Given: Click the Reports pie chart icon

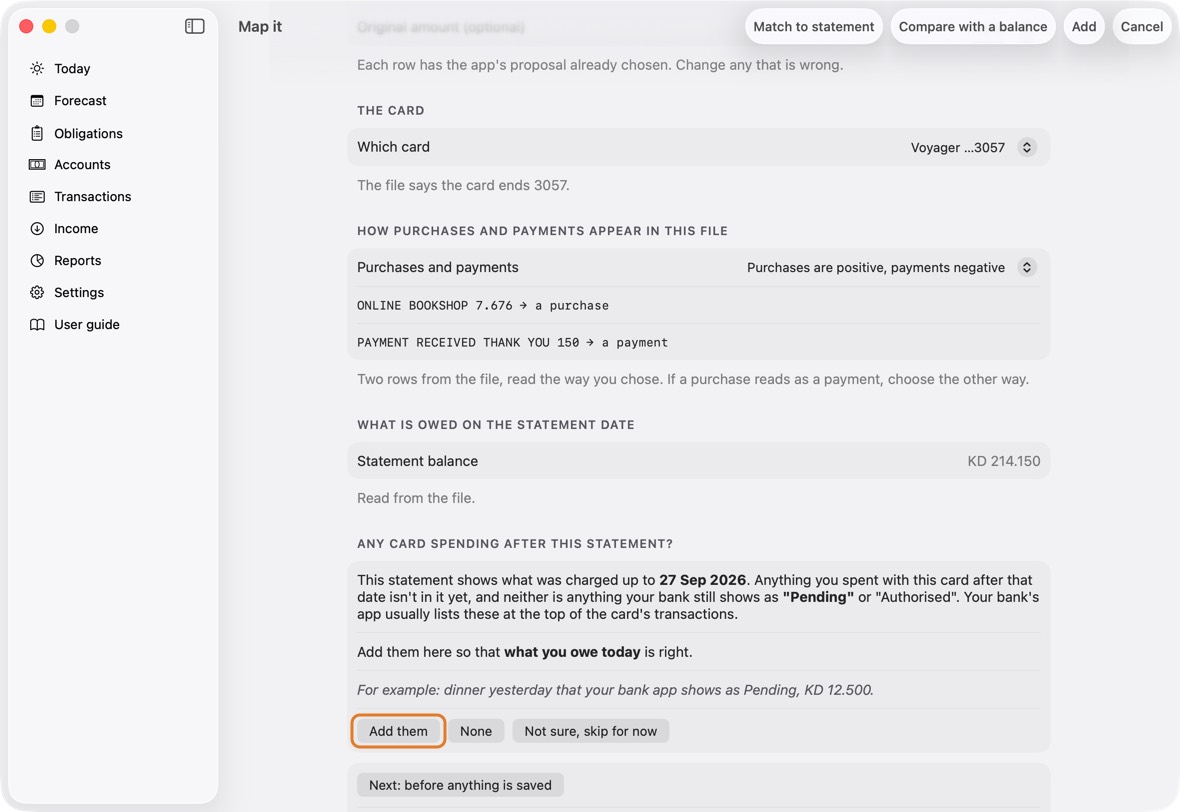Looking at the screenshot, I should pyautogui.click(x=37, y=260).
